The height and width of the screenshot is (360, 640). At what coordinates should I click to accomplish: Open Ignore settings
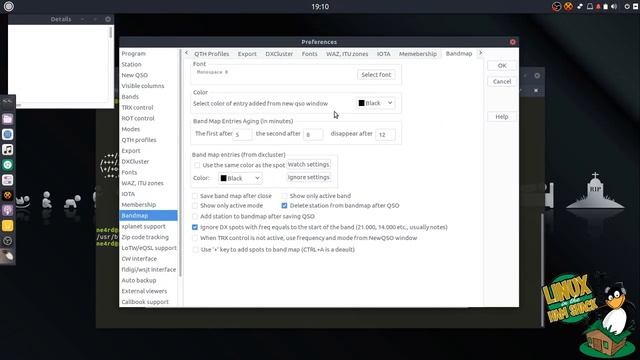(309, 178)
